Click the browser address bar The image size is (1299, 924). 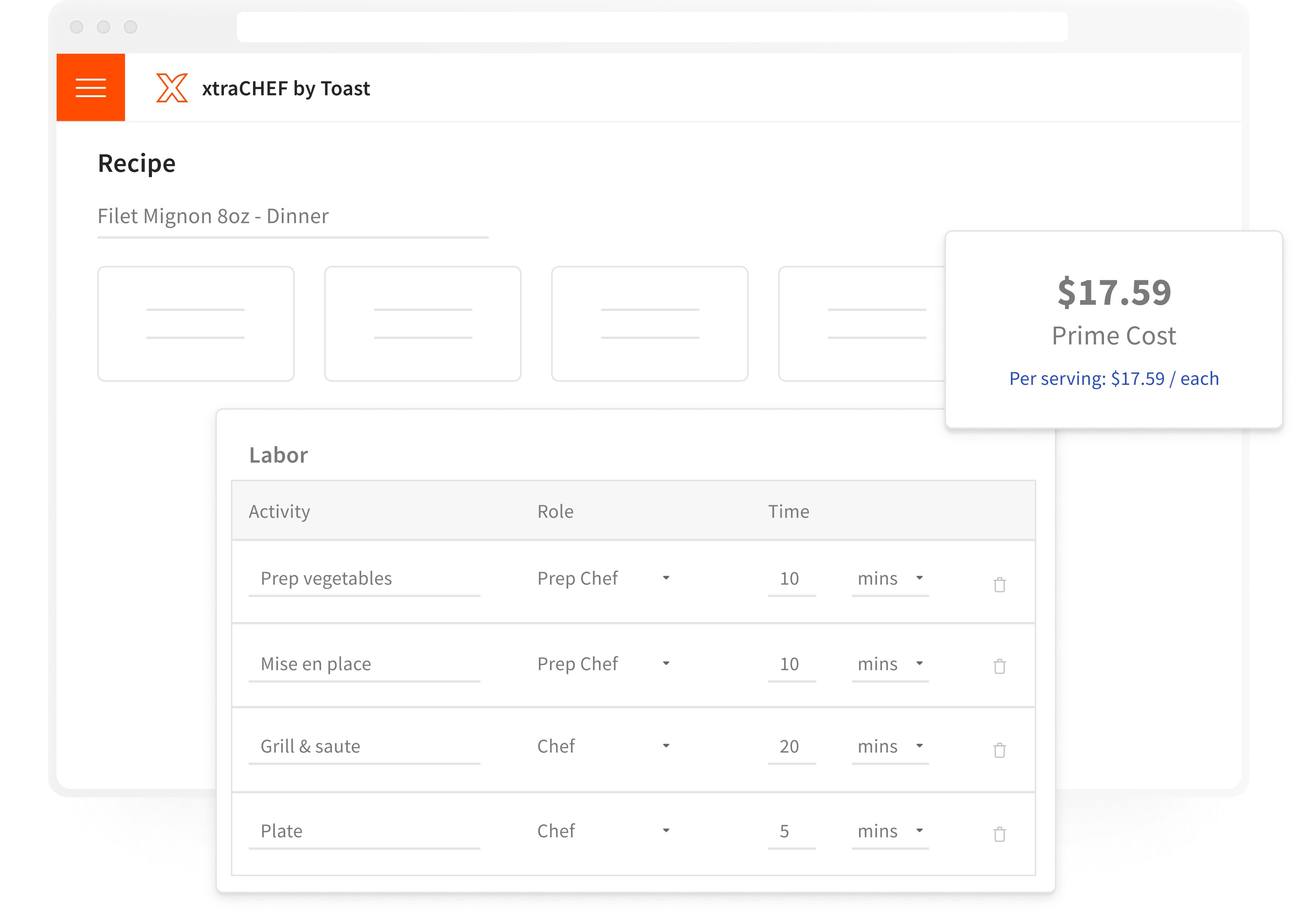tap(652, 27)
